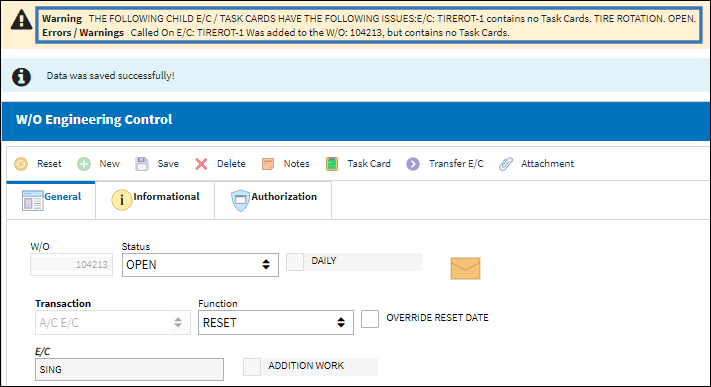
Task: Open the Status dropdown showing OPEN
Action: [x=200, y=265]
